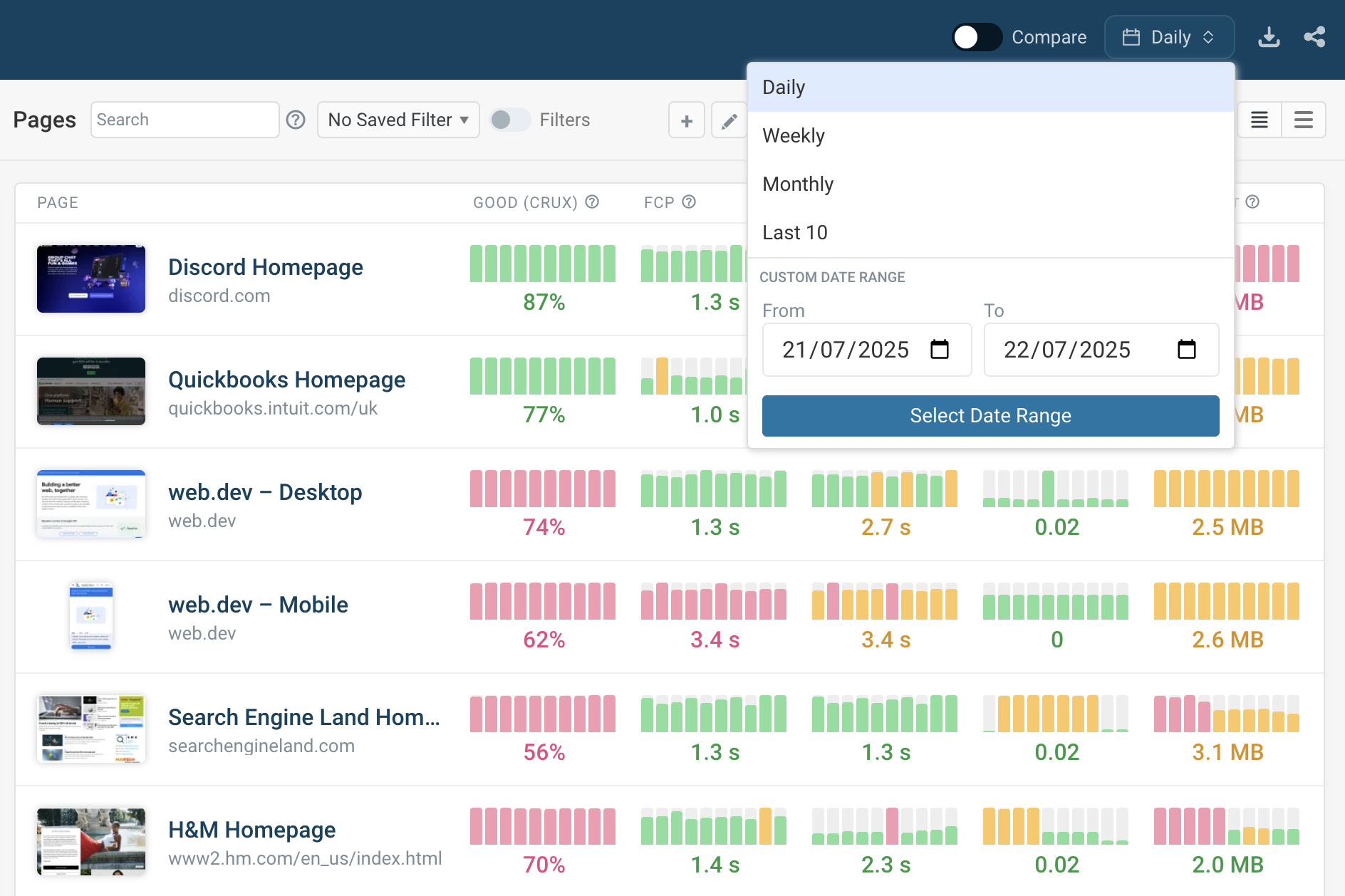Open the Daily date range dropdown
1345x896 pixels.
[1169, 37]
